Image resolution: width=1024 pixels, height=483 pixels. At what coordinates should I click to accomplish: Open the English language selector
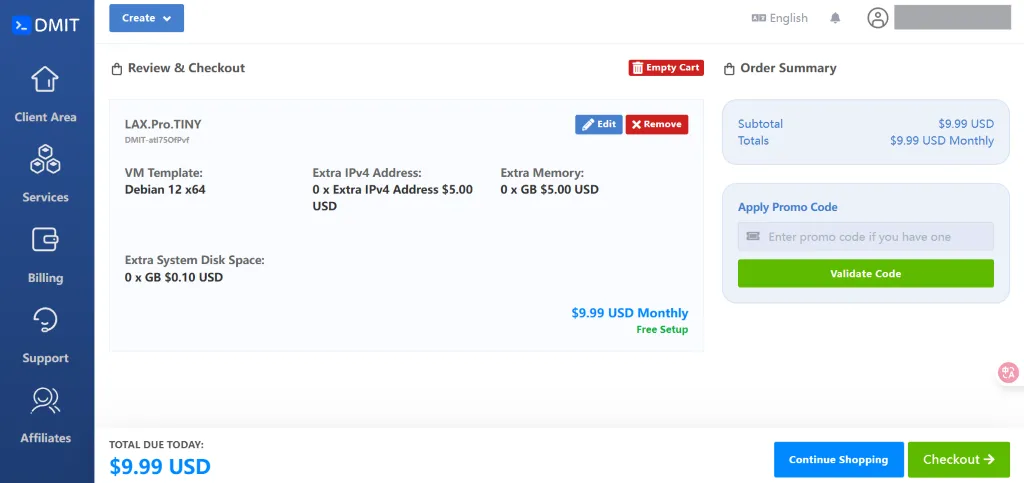[x=779, y=18]
